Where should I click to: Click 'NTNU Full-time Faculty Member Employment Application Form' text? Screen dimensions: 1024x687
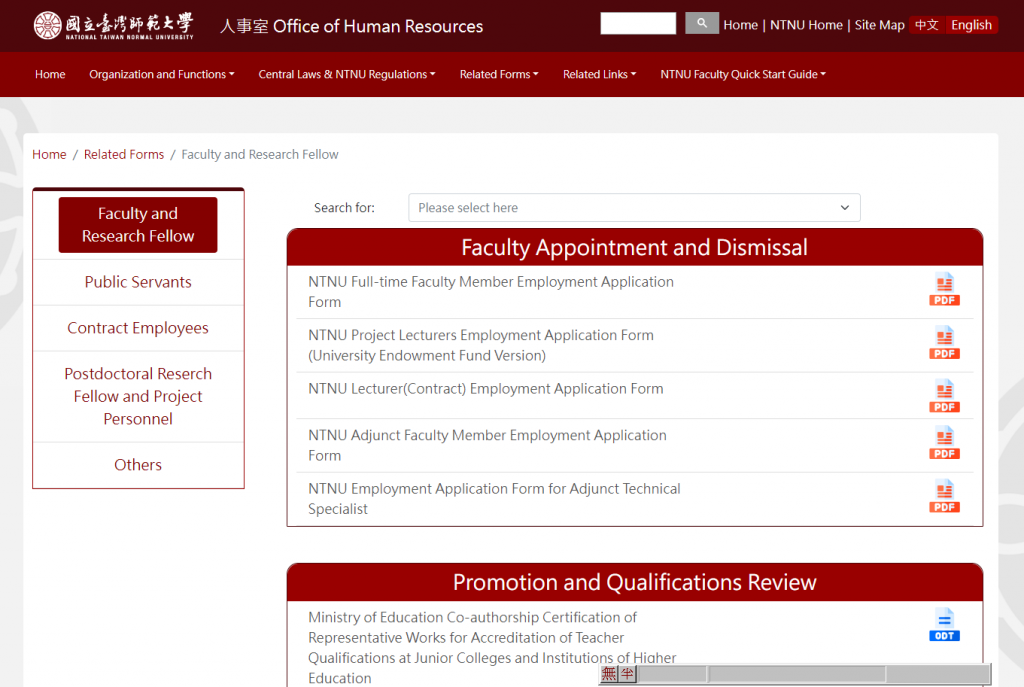490,292
